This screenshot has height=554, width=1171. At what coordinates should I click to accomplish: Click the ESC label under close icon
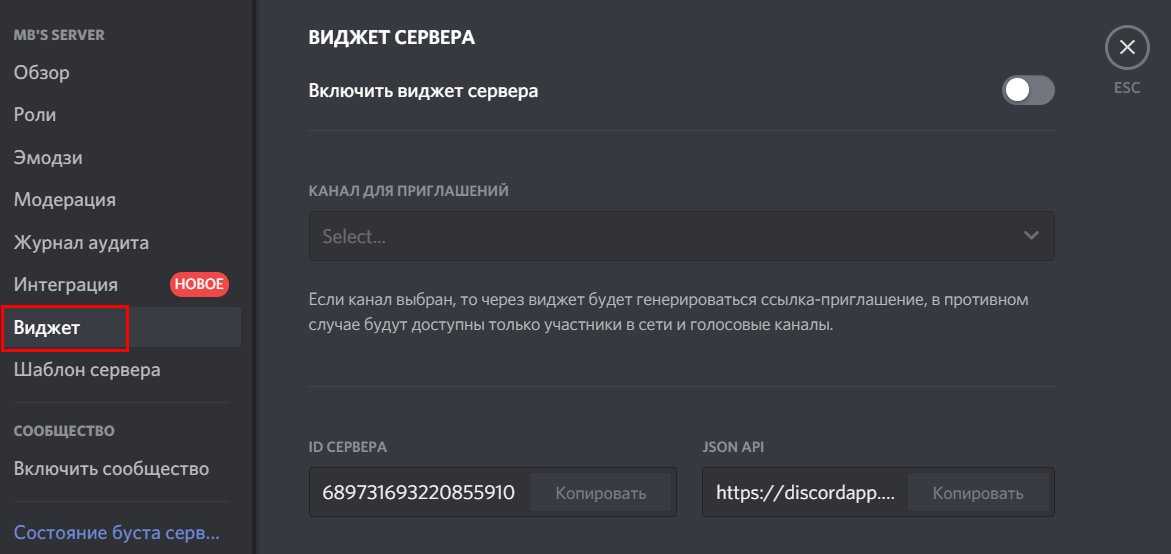click(x=1127, y=88)
